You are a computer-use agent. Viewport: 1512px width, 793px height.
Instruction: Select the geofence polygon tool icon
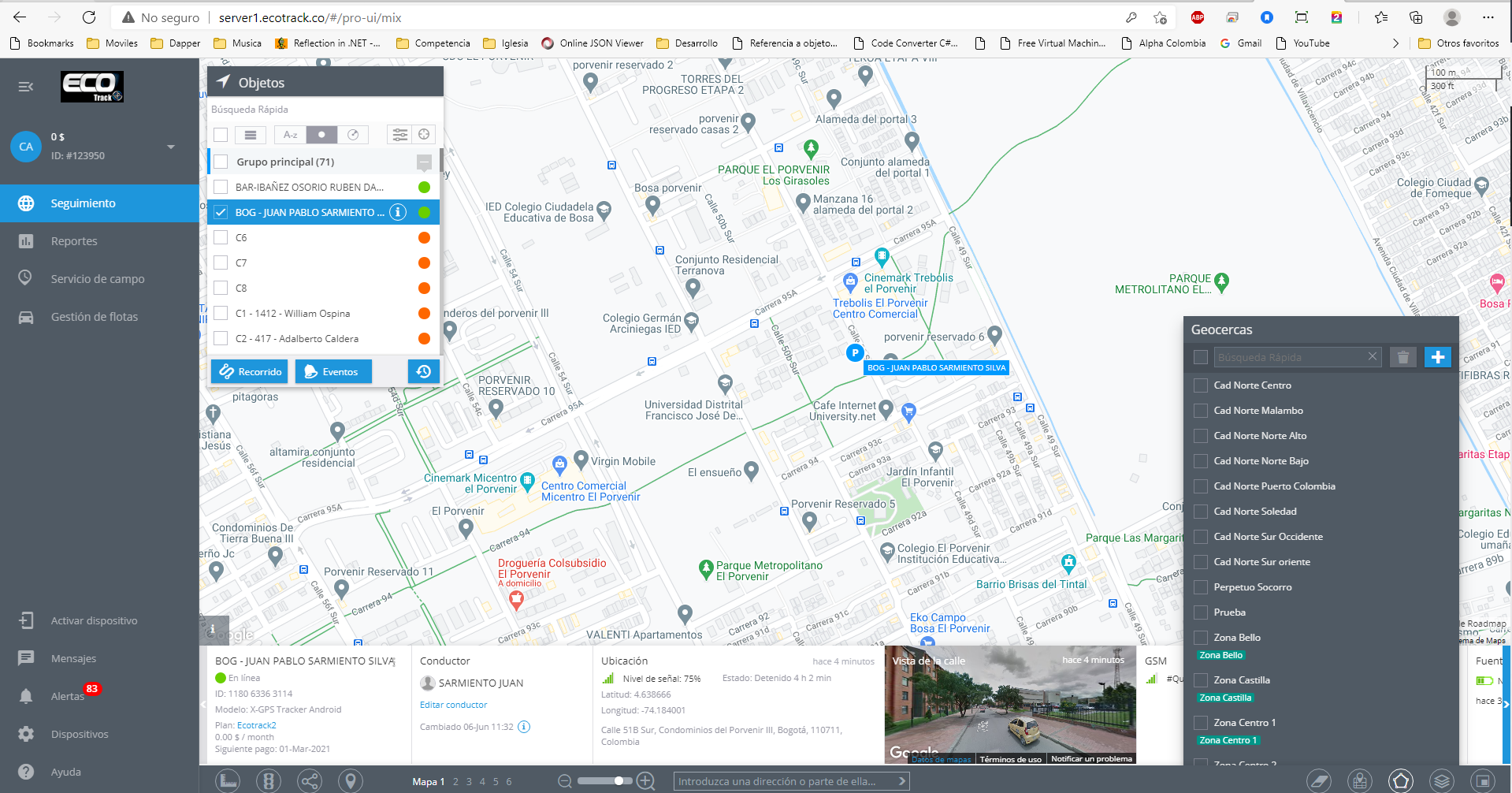pos(1400,780)
